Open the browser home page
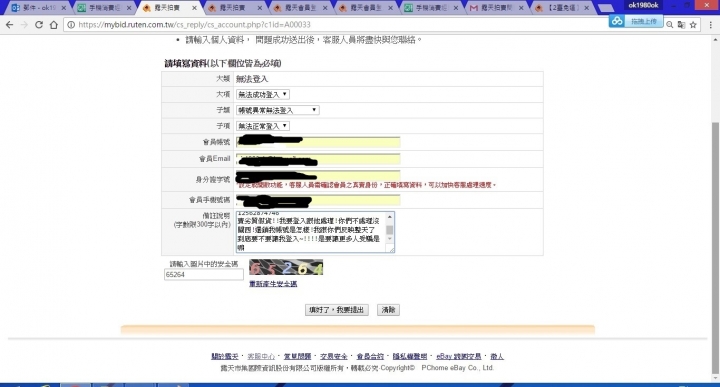The width and height of the screenshot is (720, 387). point(54,25)
